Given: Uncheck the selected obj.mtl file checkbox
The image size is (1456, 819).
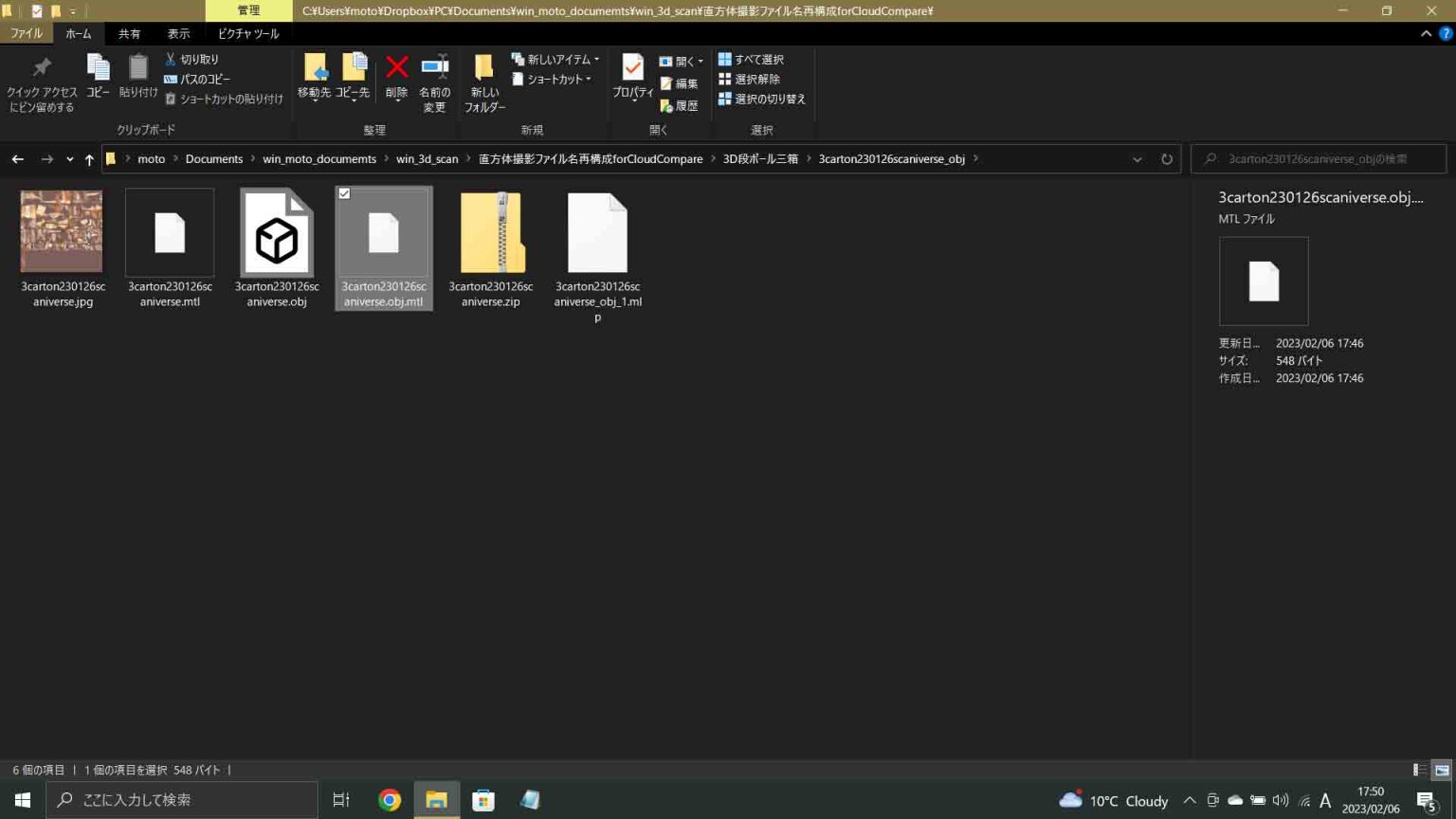Looking at the screenshot, I should [344, 193].
